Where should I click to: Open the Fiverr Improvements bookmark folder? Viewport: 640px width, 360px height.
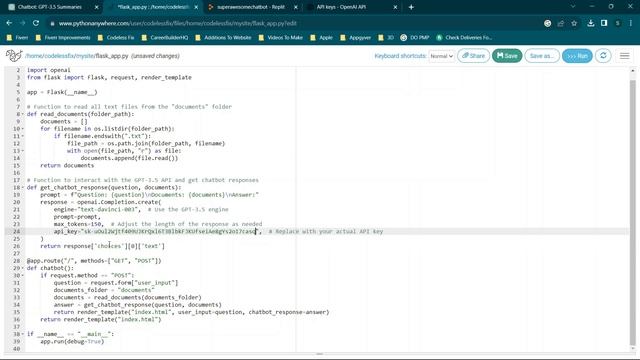point(63,38)
